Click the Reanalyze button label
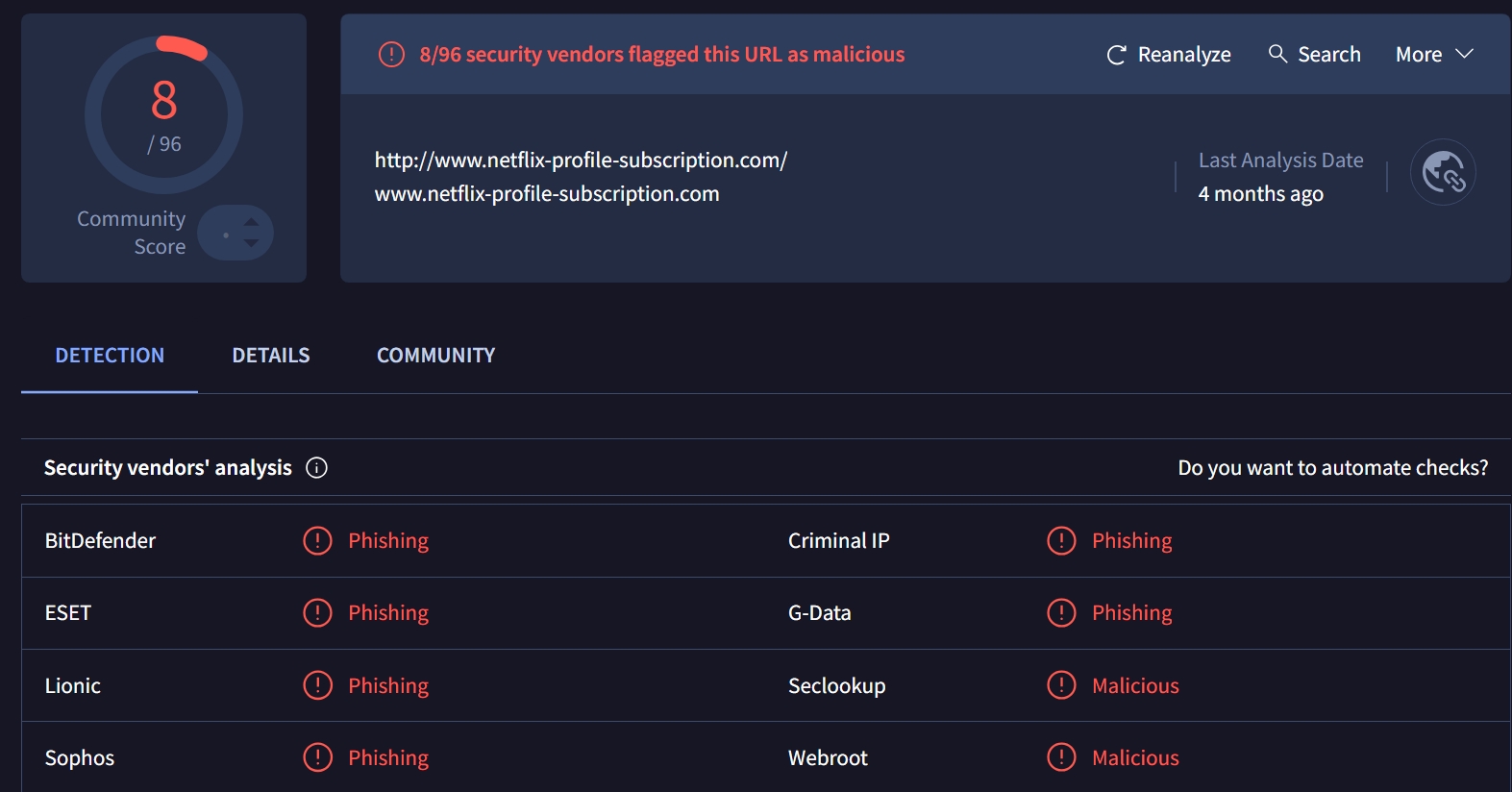 click(x=1184, y=55)
